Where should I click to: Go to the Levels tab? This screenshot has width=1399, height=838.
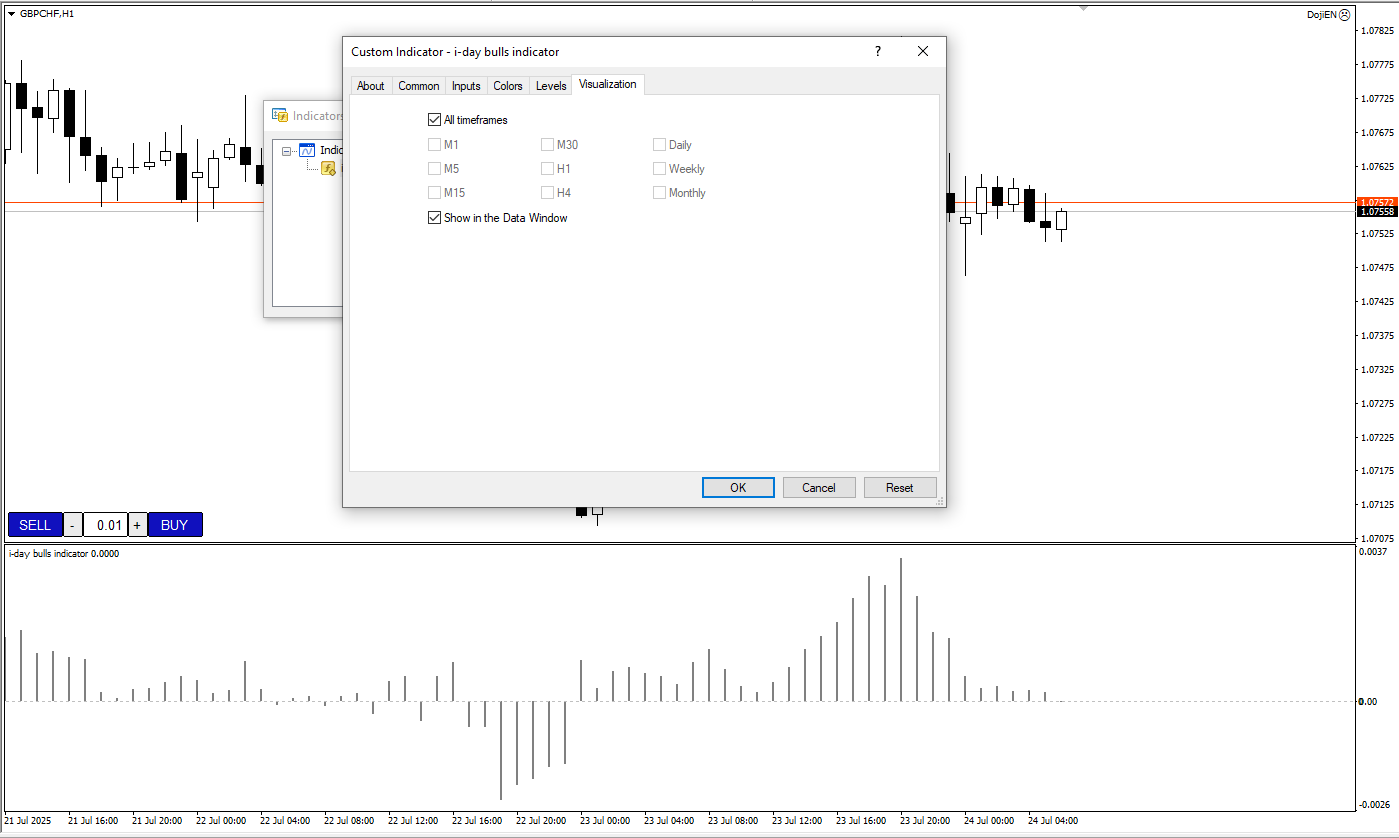click(x=551, y=86)
